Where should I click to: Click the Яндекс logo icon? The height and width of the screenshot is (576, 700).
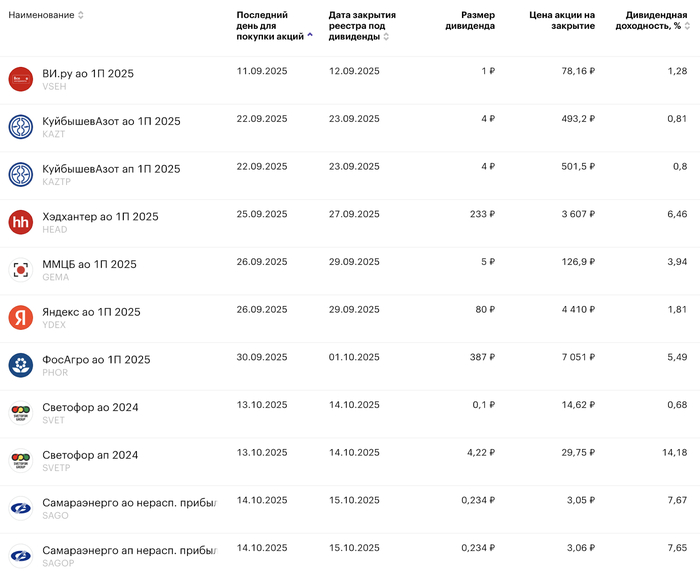[21, 318]
